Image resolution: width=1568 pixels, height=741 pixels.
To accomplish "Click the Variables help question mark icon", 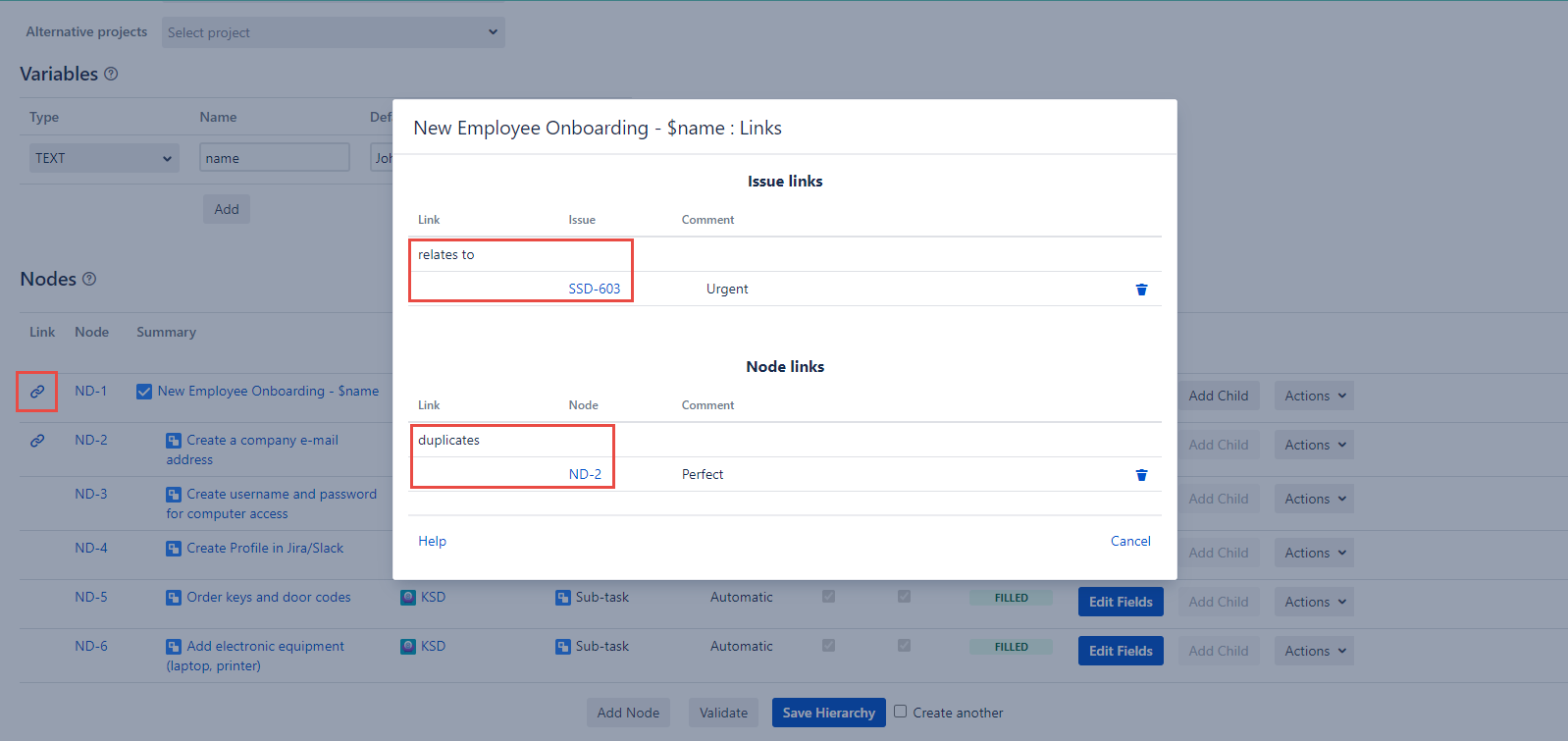I will (x=111, y=74).
